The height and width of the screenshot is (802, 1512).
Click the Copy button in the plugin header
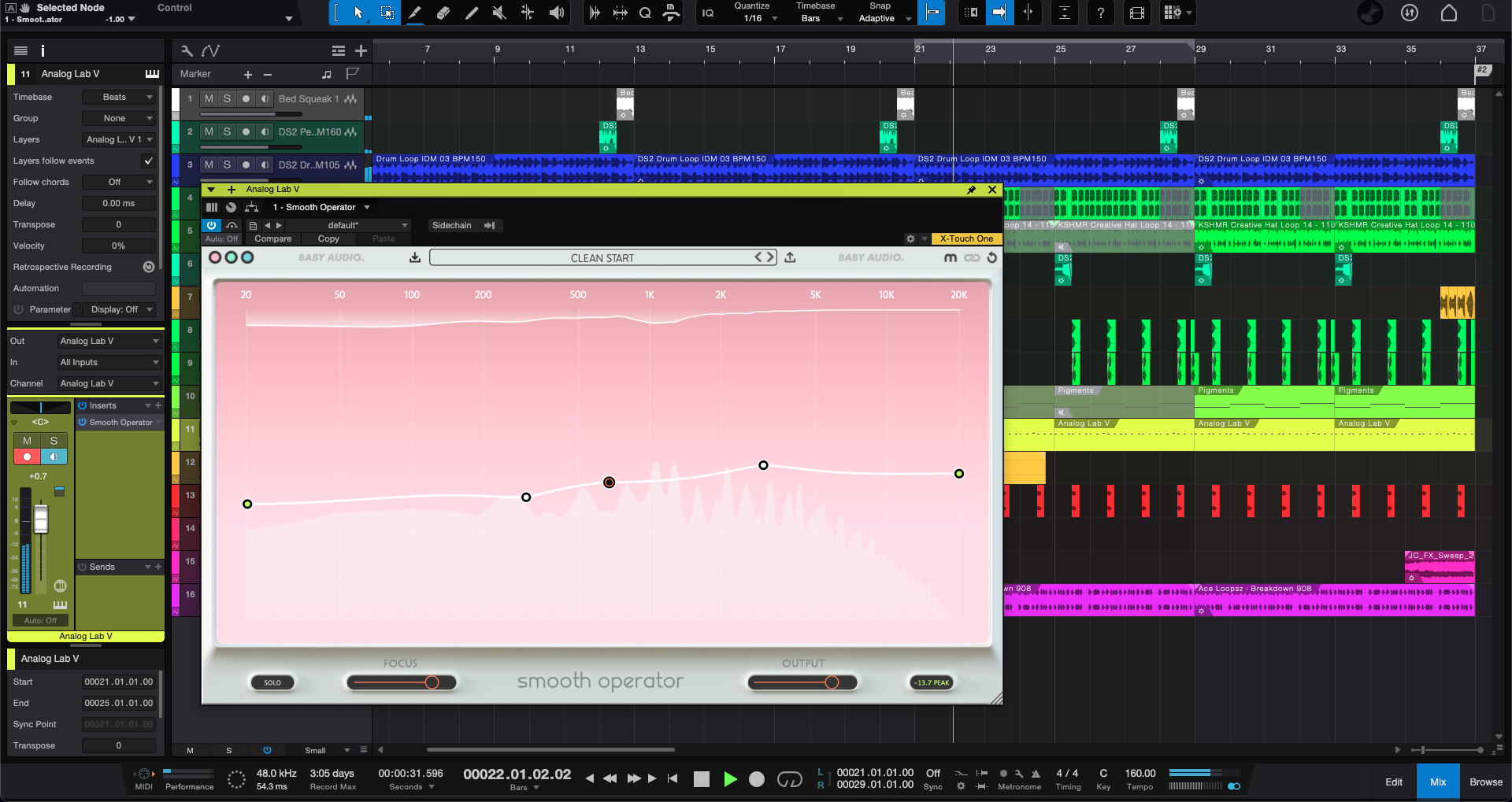click(328, 238)
